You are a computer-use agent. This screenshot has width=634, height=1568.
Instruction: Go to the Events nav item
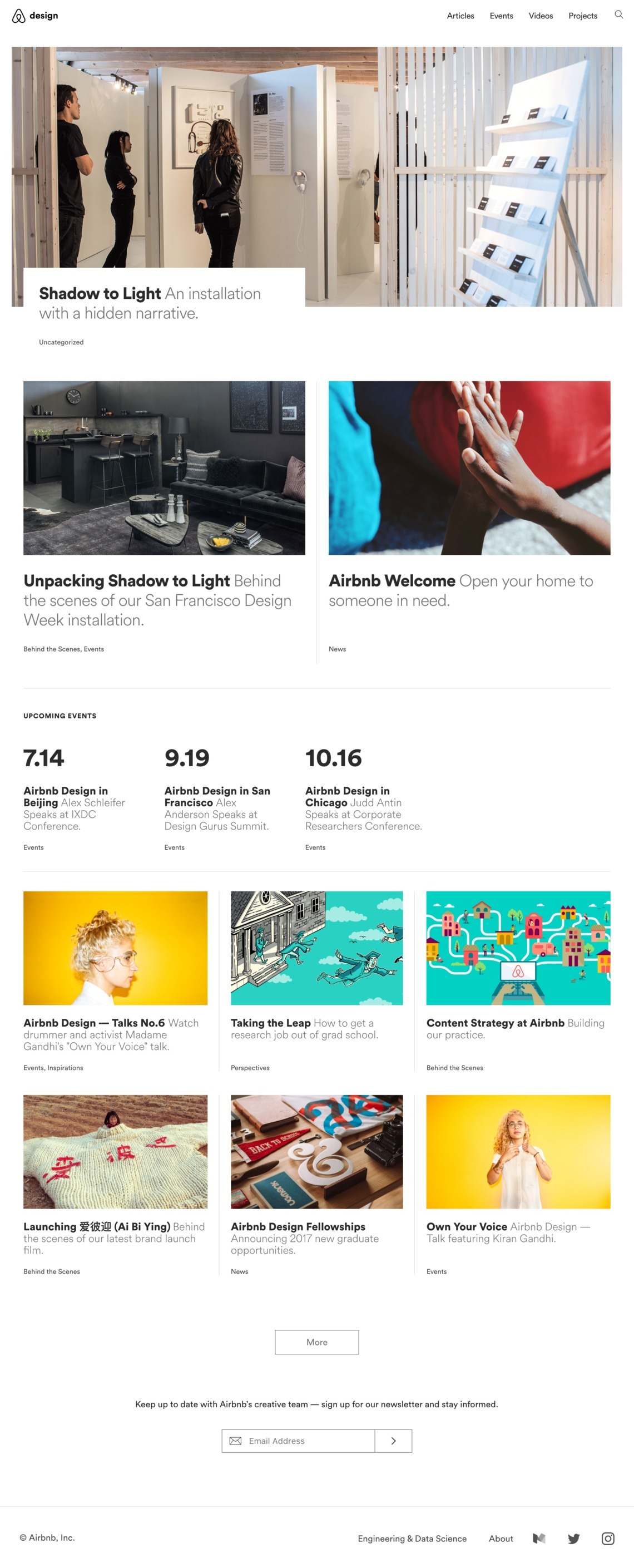[x=501, y=16]
